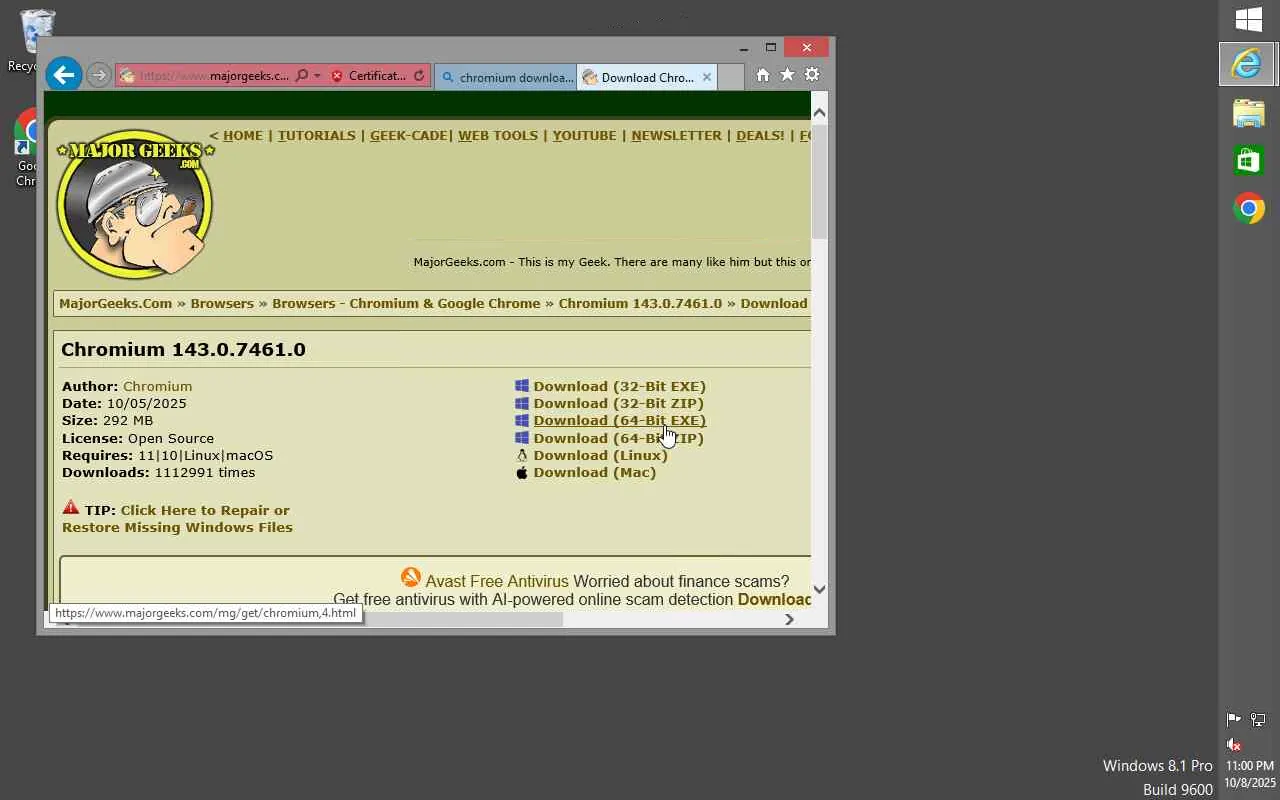Open the TUTORIALS navigation link
Screen dimensions: 1280x800
(316, 136)
